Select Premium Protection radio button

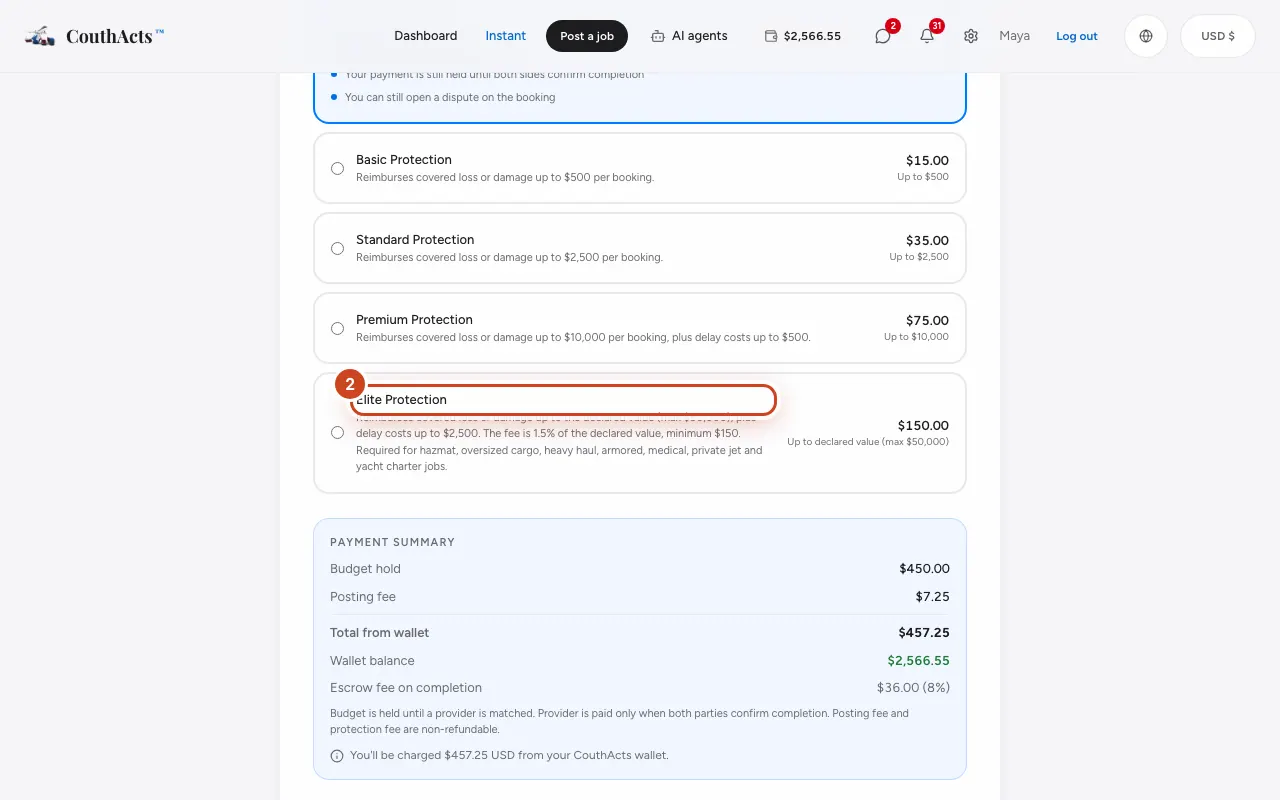click(x=337, y=328)
